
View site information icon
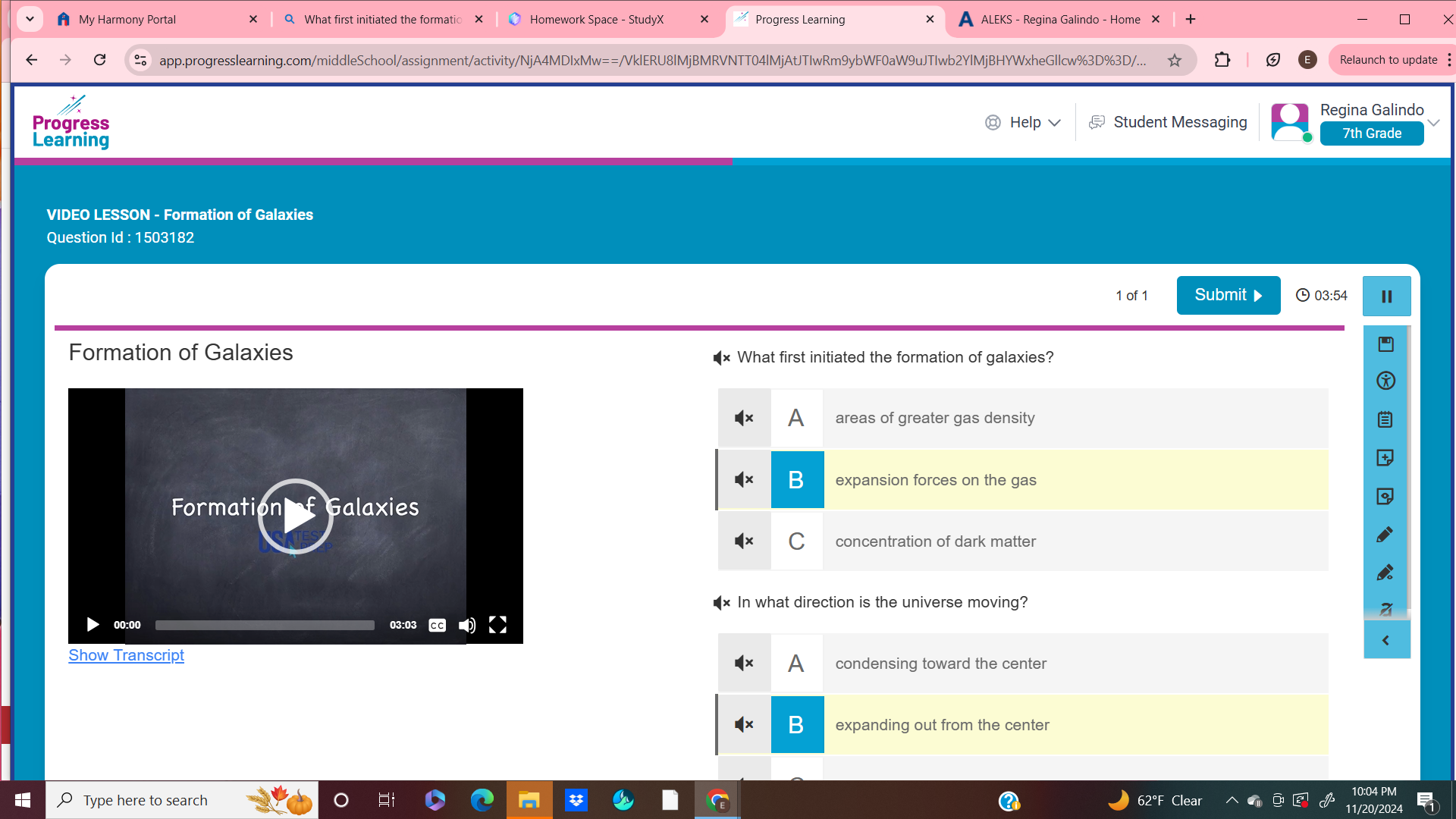[140, 60]
